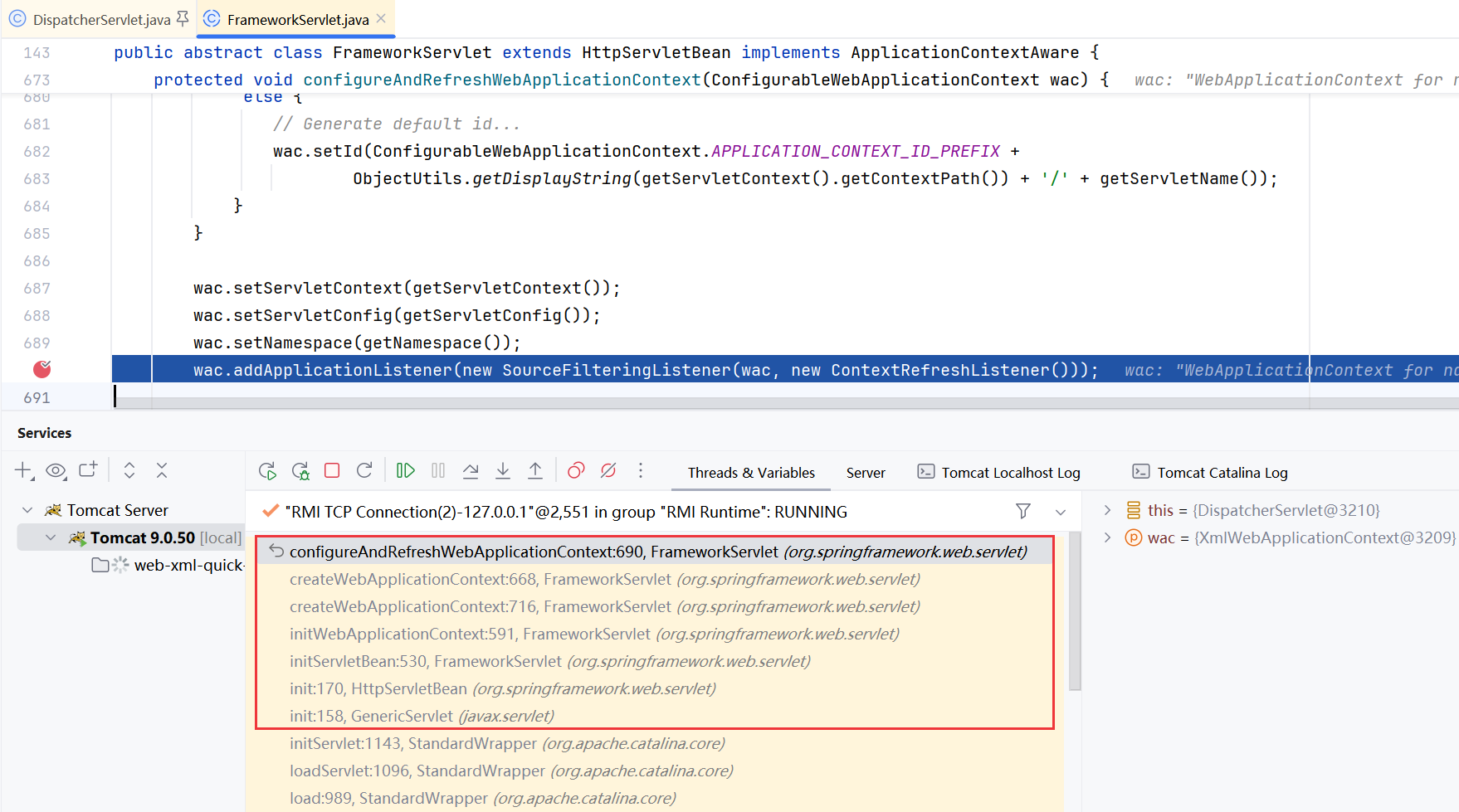
Task: Toggle pin on DispatcherServlet.java tab
Action: (x=183, y=18)
